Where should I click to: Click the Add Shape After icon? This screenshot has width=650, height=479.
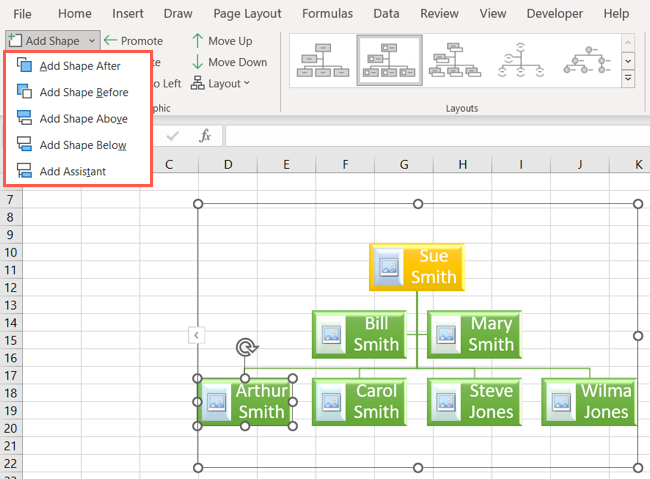(x=25, y=66)
